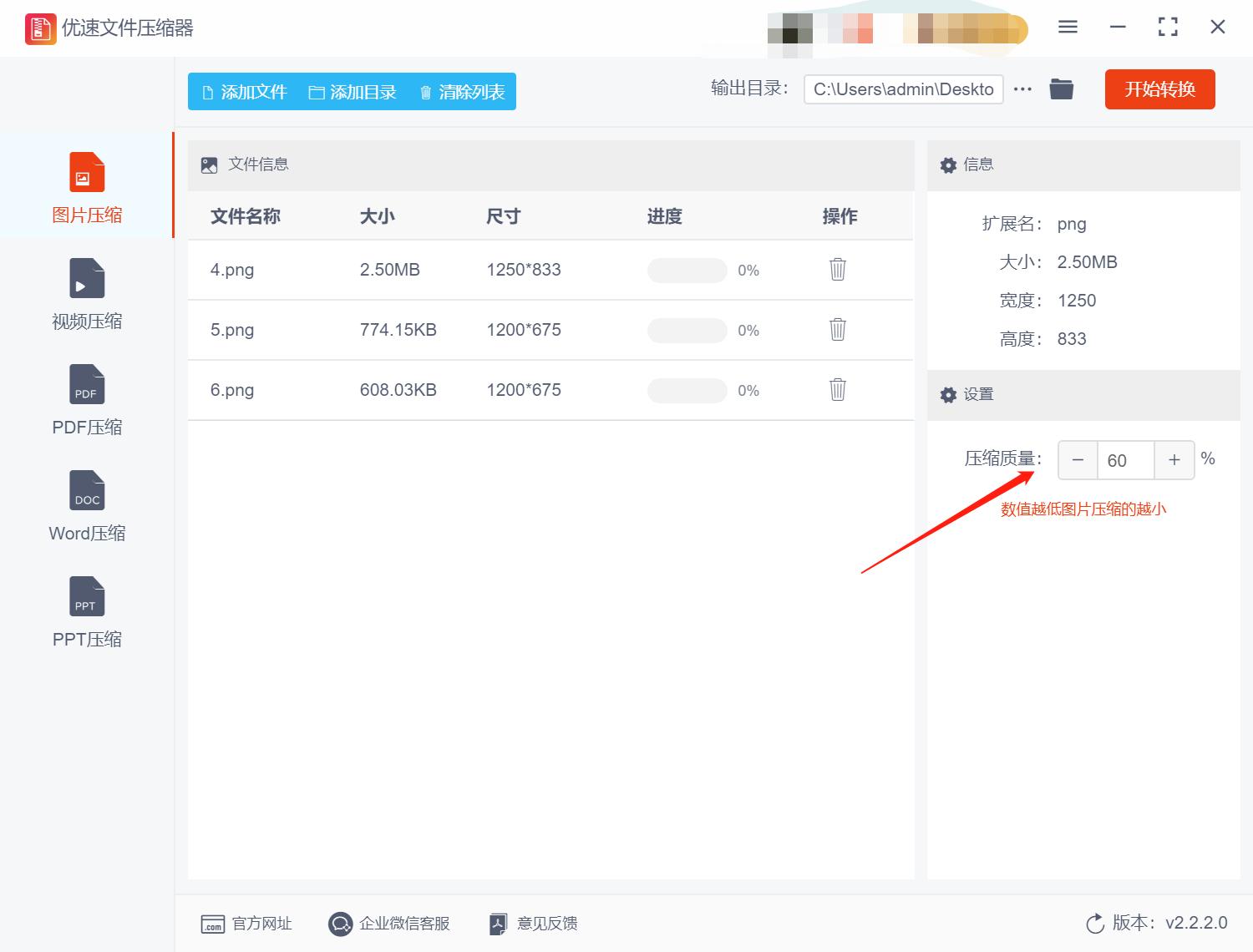Open the output folder browse icon
The image size is (1253, 952).
coord(1061,88)
